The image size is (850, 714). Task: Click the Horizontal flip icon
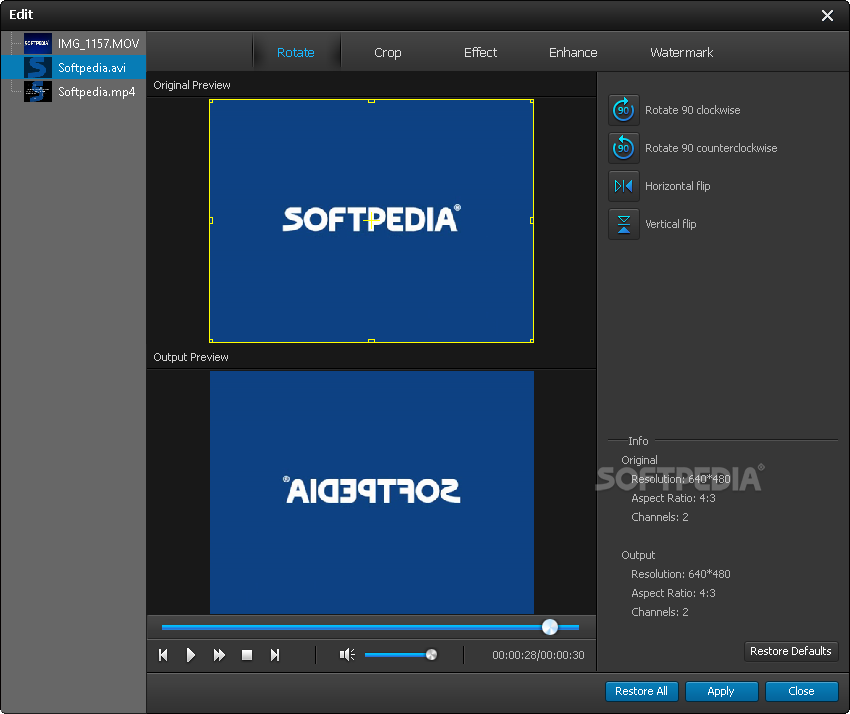pyautogui.click(x=623, y=186)
